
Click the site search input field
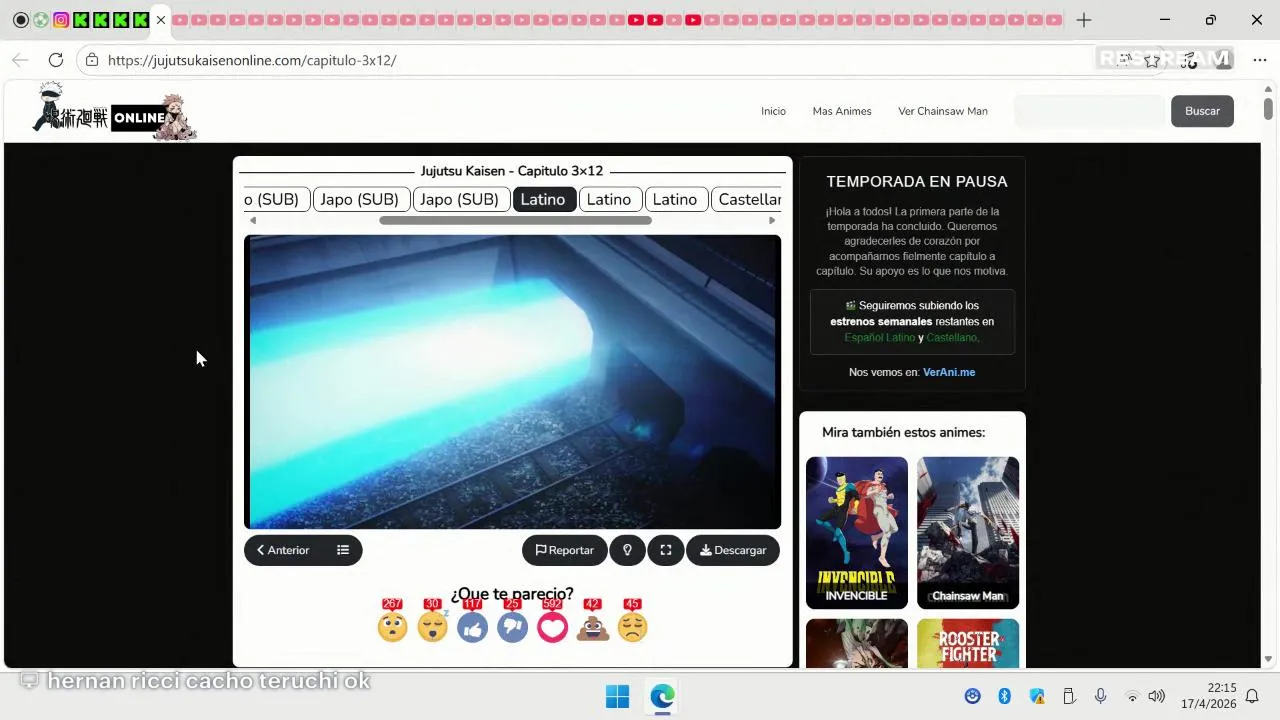1090,111
